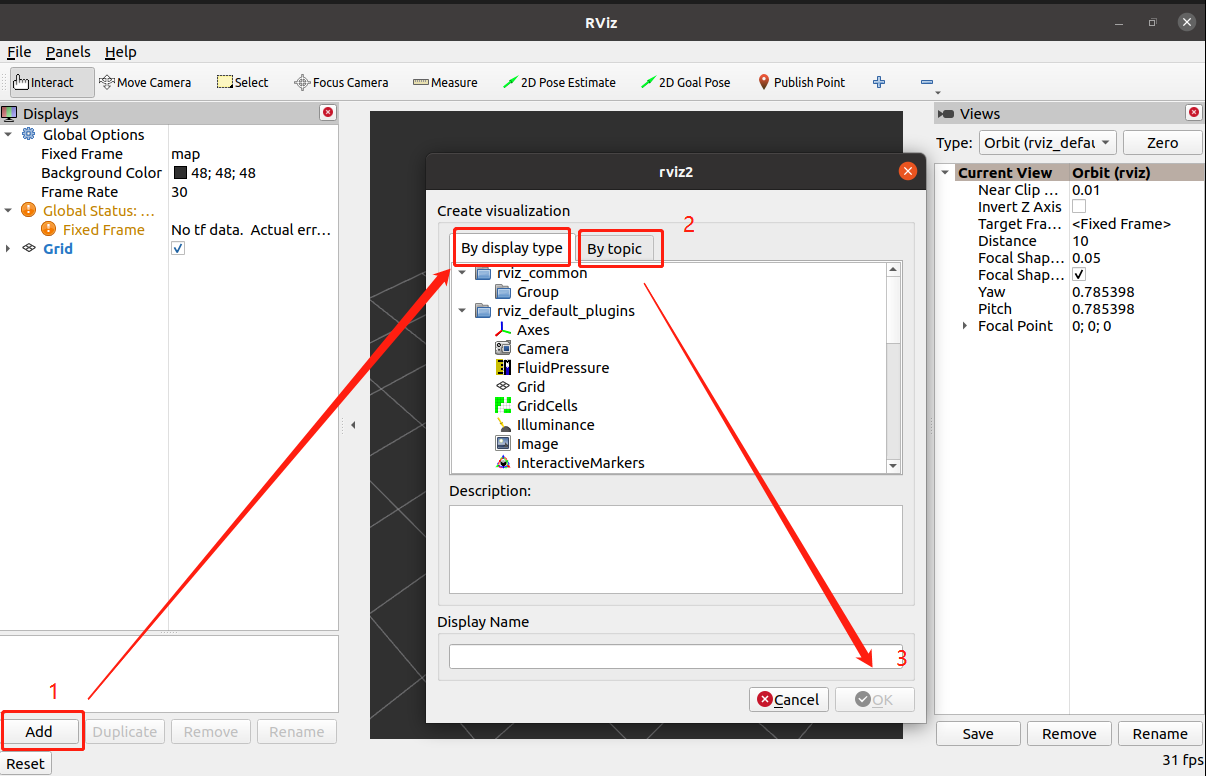Click the Display Name input field
The image size is (1206, 776).
coord(676,656)
